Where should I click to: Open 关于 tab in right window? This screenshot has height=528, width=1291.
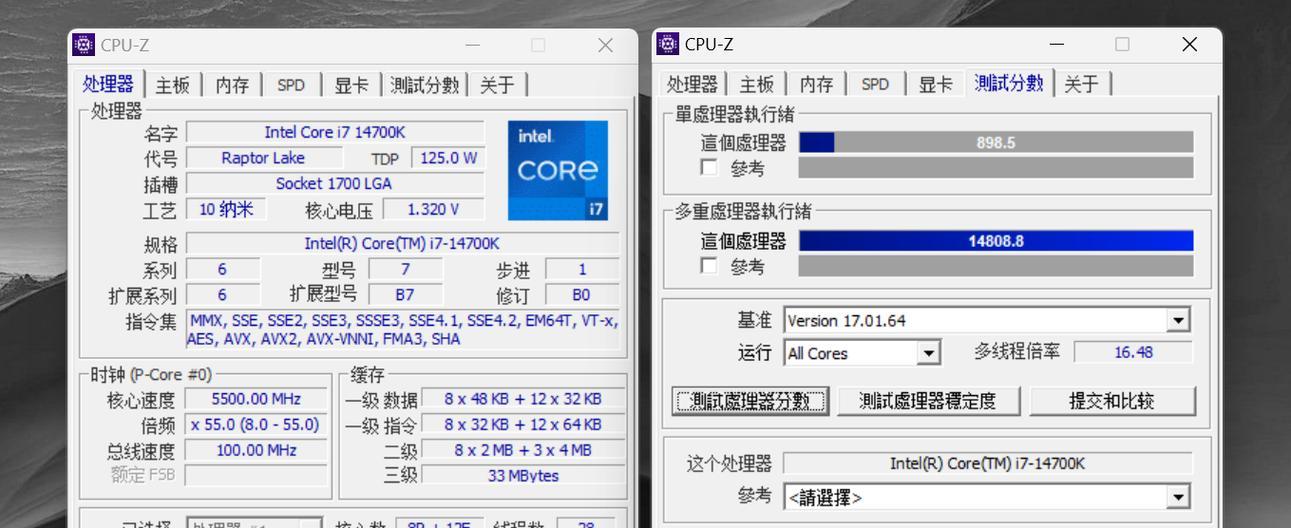pyautogui.click(x=1081, y=84)
